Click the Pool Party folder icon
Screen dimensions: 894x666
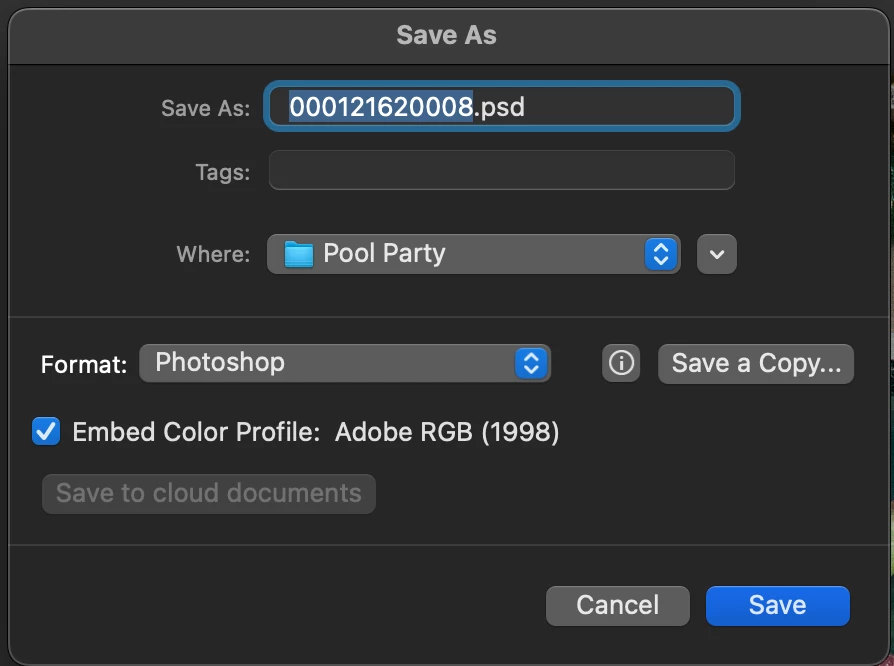[299, 254]
